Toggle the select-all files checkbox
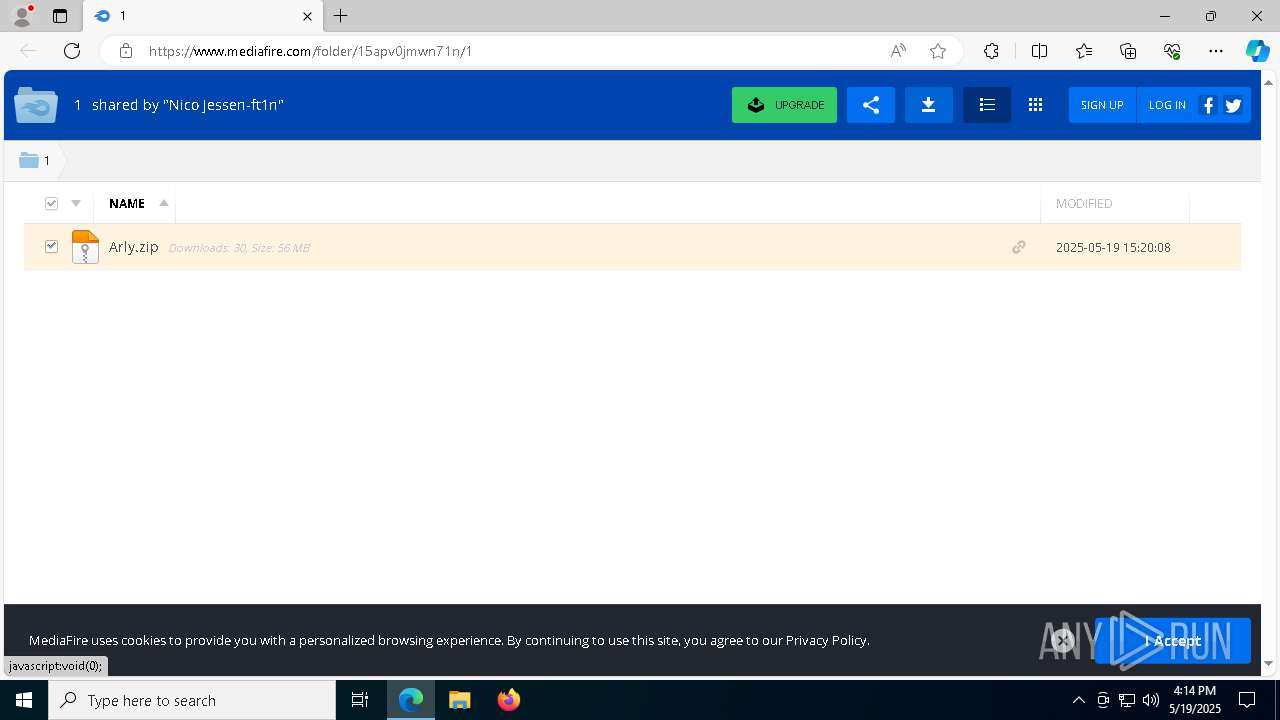Viewport: 1280px width, 720px height. 51,203
